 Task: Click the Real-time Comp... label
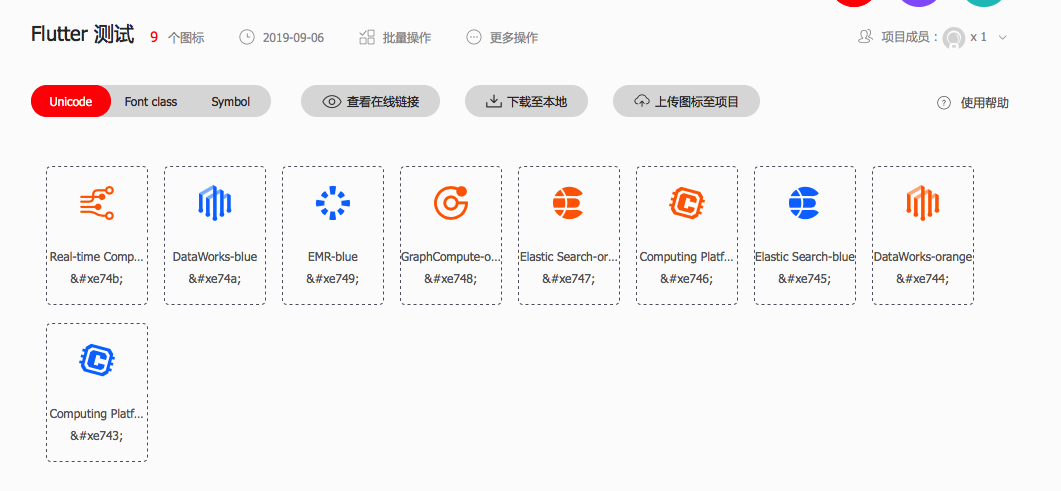97,257
